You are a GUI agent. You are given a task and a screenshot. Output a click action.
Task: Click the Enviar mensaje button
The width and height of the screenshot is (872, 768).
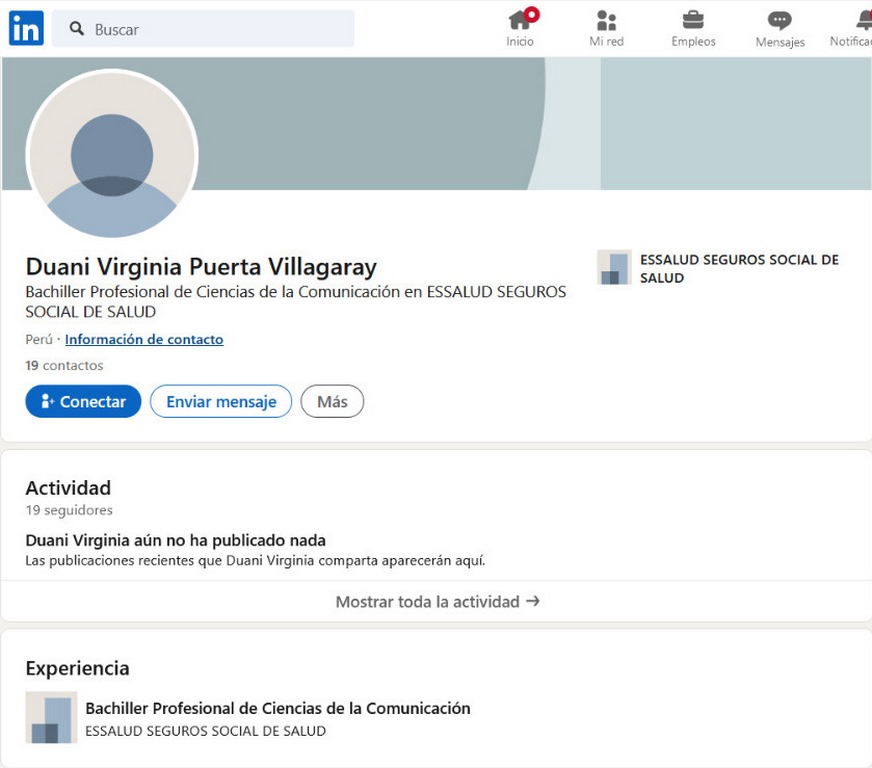(221, 401)
